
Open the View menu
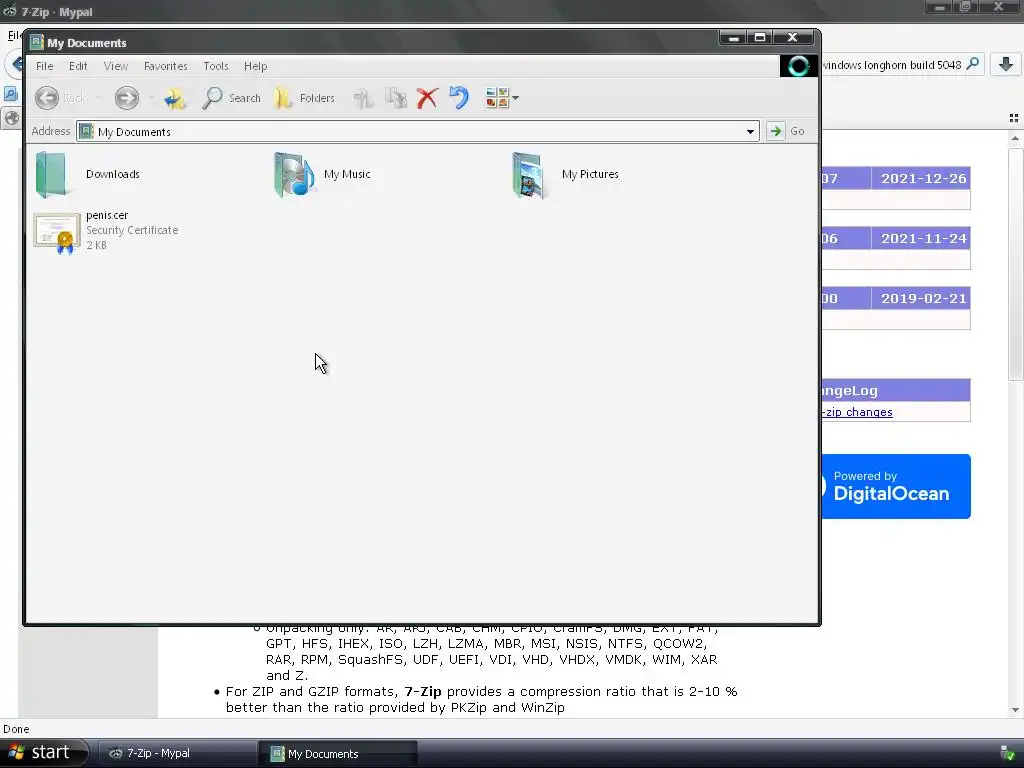point(116,66)
